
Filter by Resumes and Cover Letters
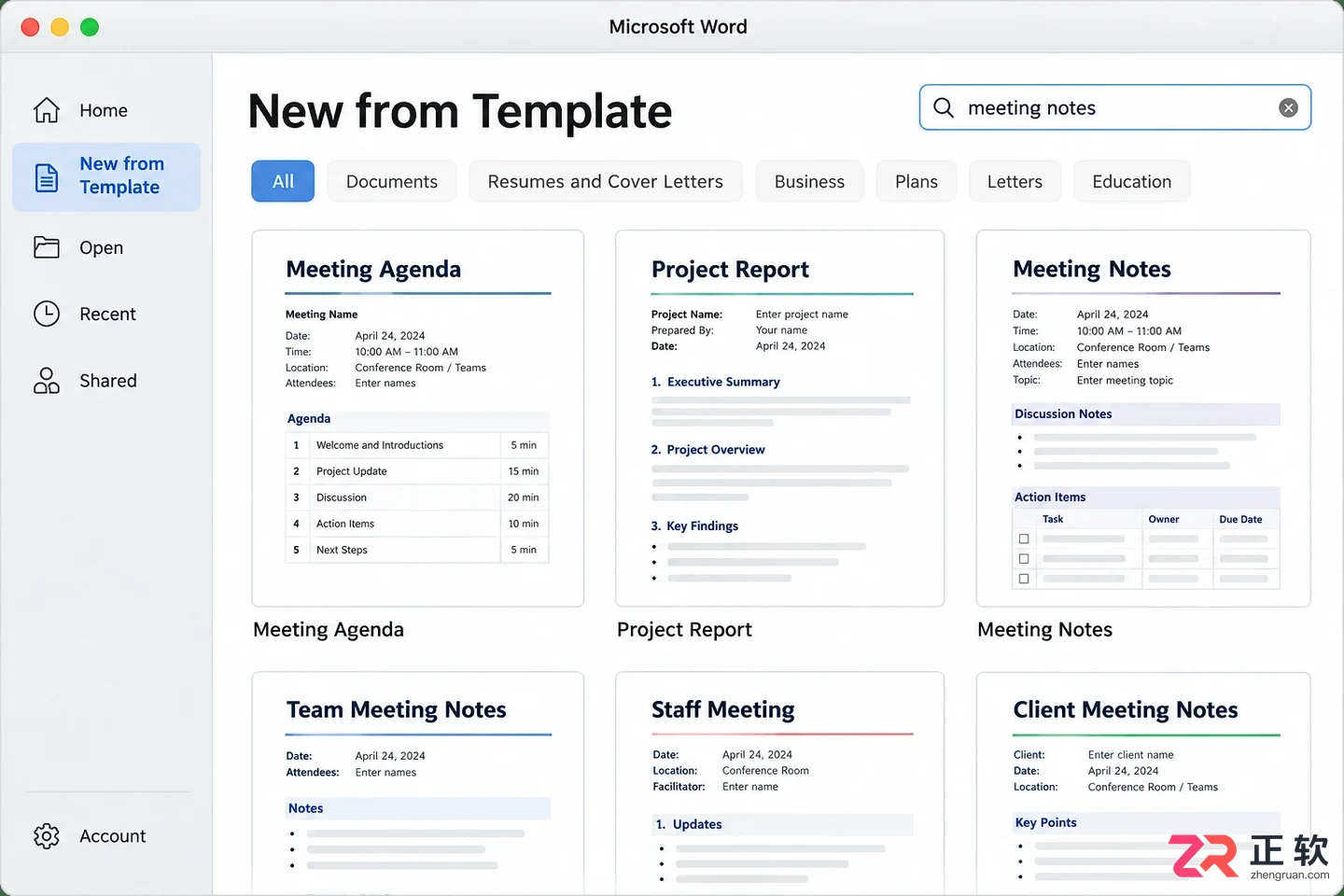[606, 181]
